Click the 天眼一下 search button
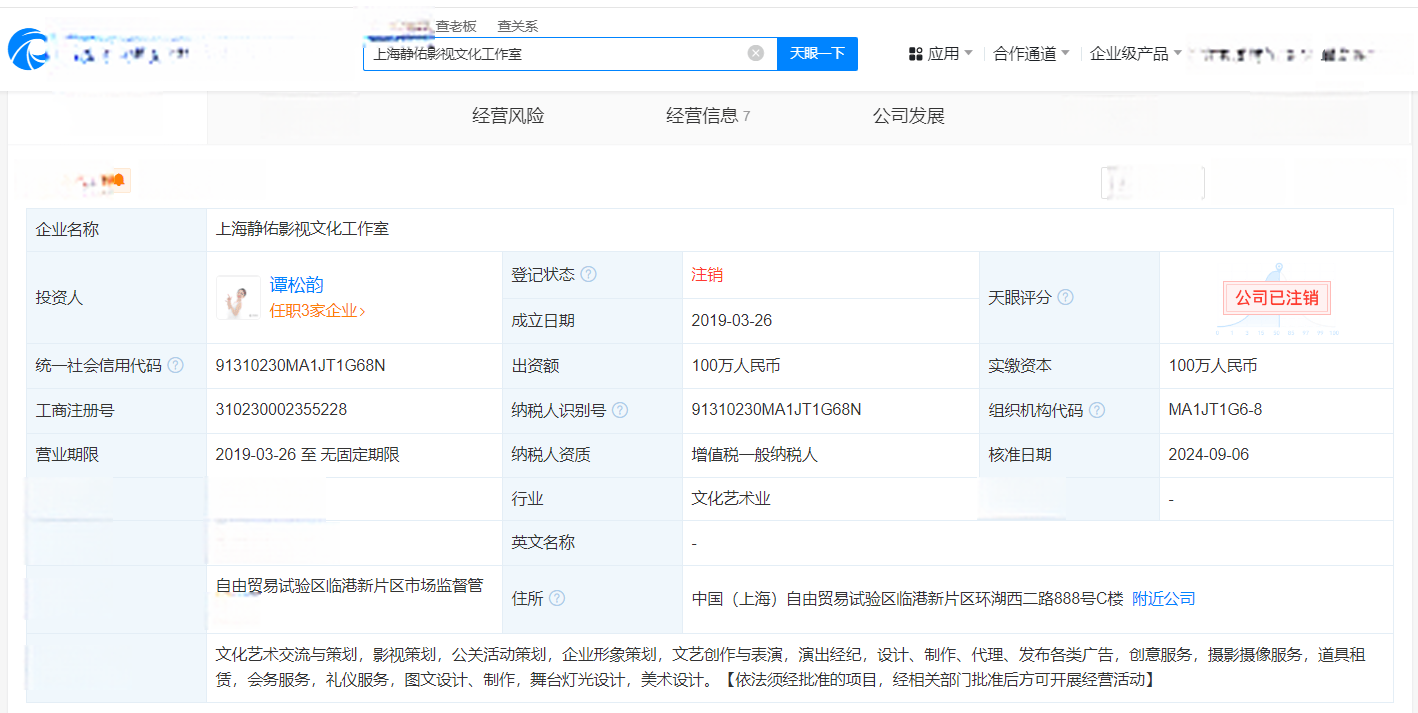Screen dimensions: 1418x713 click(x=817, y=53)
